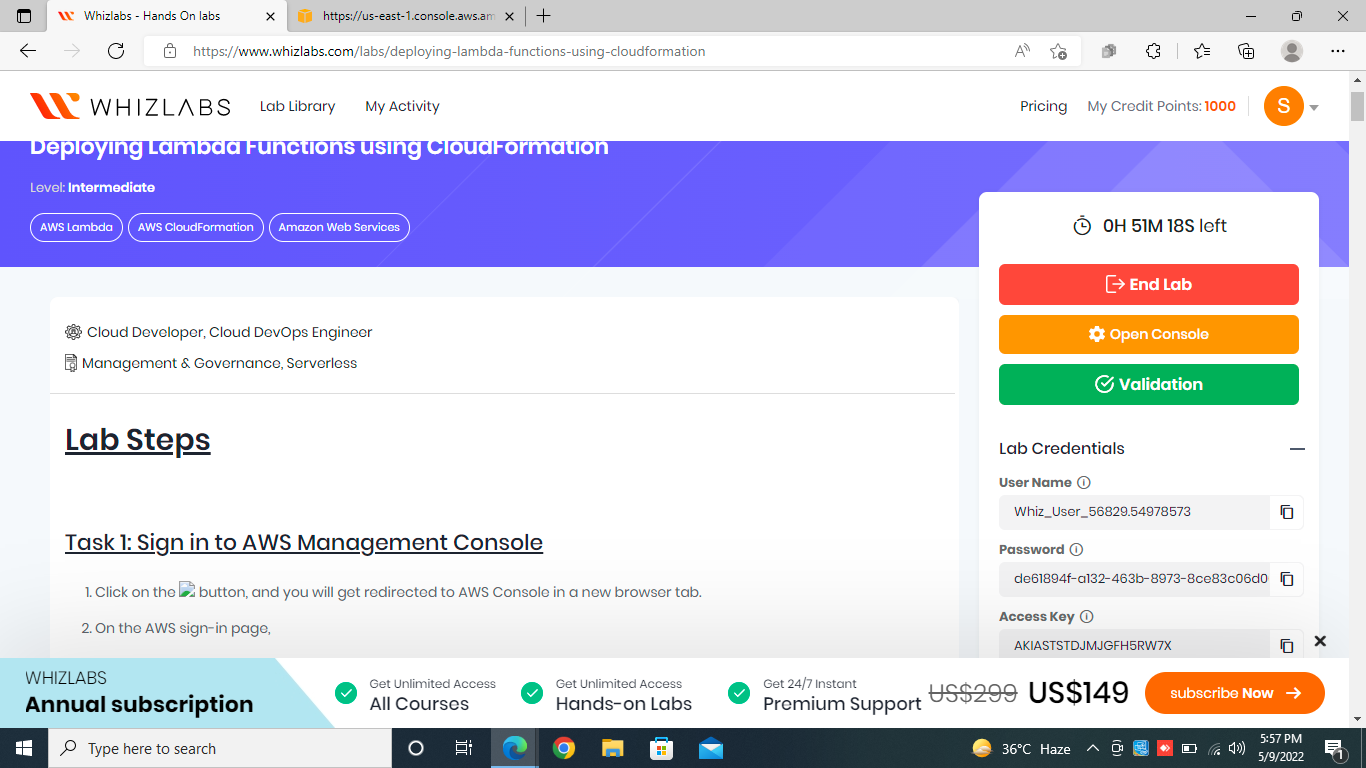This screenshot has width=1366, height=768.
Task: Copy the Password credential
Action: point(1286,579)
